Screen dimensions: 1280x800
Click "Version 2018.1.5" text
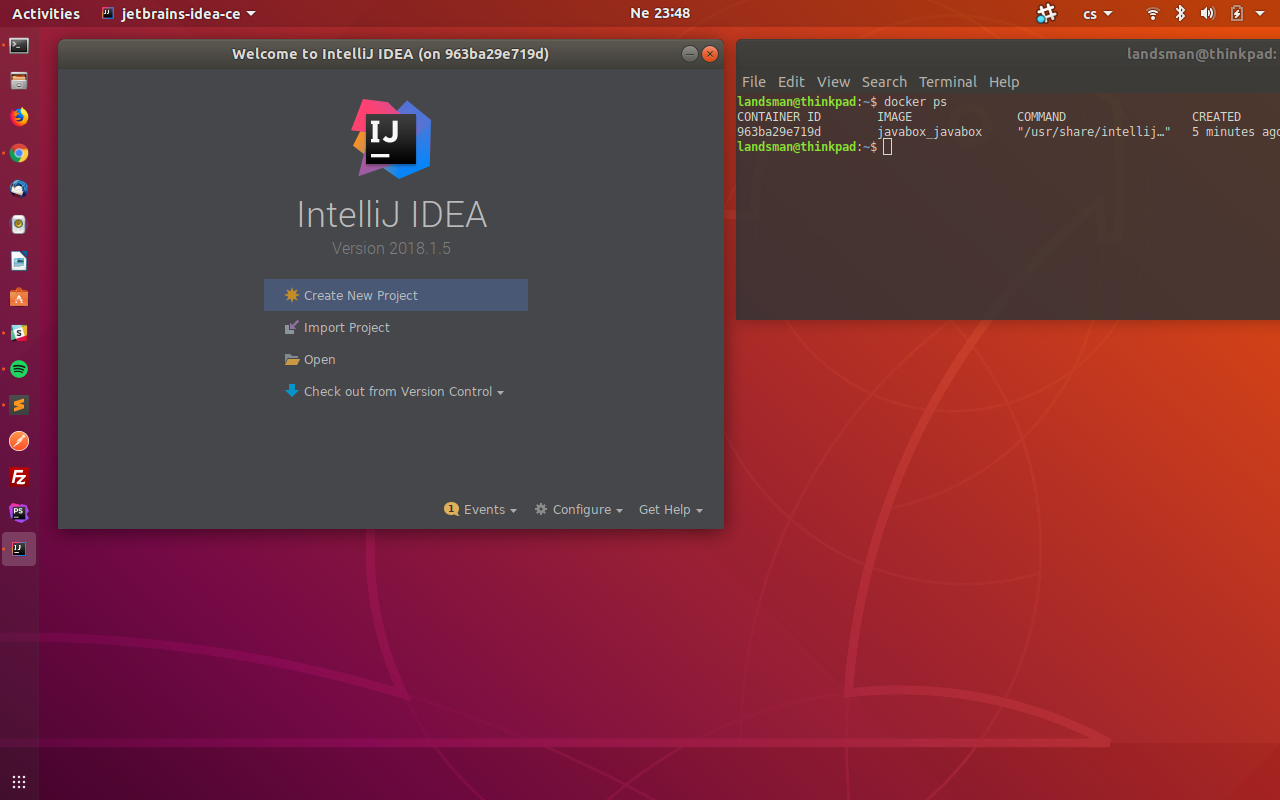pos(391,248)
